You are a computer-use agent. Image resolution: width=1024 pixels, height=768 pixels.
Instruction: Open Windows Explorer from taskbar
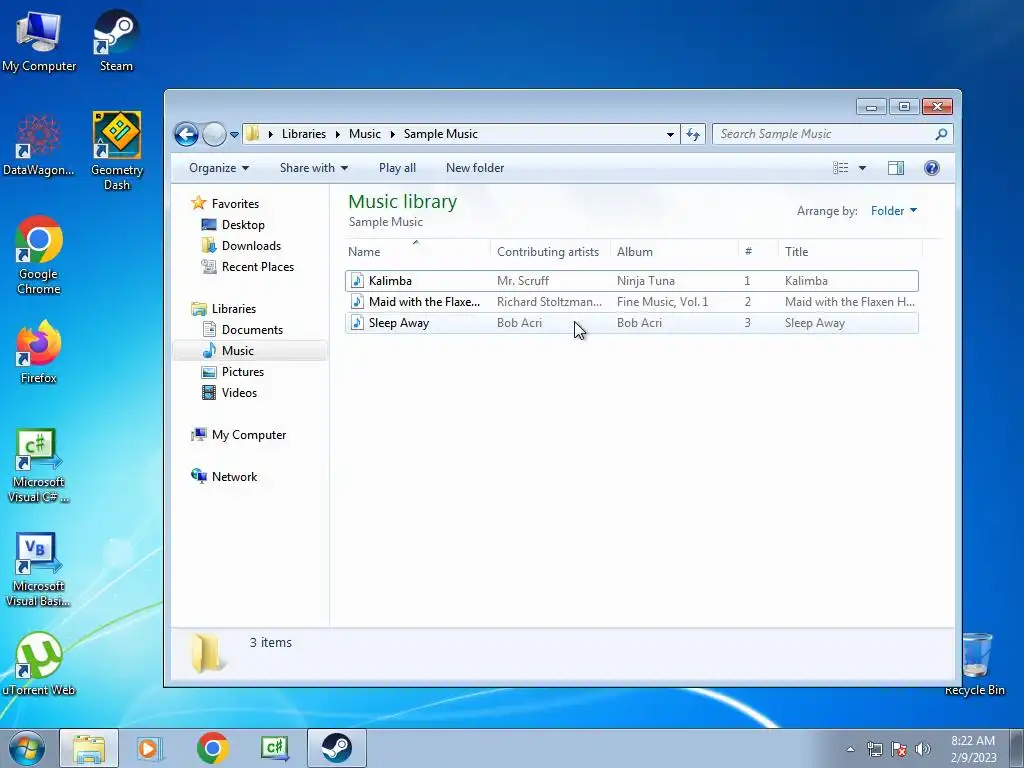89,748
